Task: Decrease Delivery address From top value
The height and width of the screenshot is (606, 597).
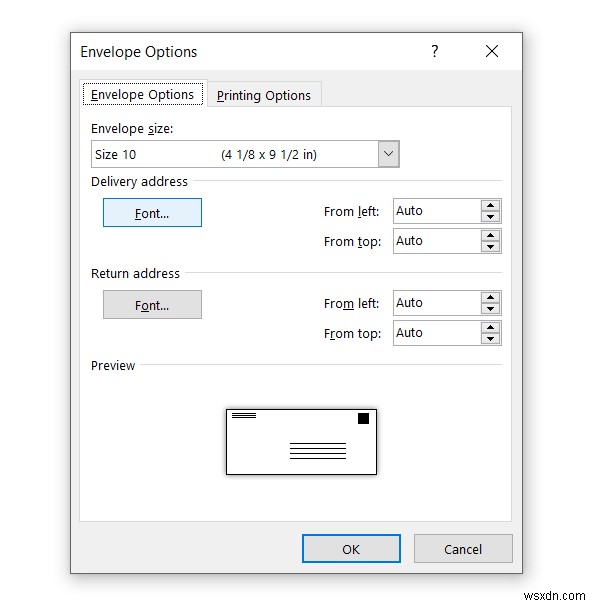Action: click(x=491, y=247)
